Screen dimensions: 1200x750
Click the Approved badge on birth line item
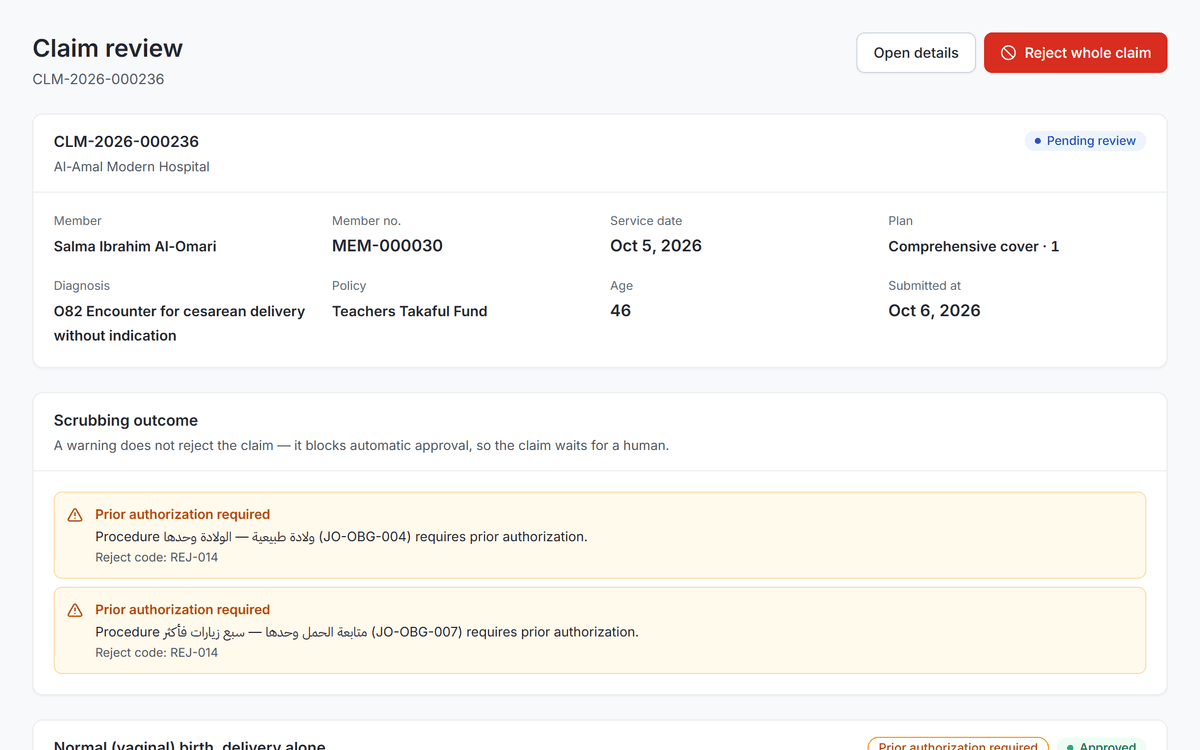click(x=1101, y=746)
